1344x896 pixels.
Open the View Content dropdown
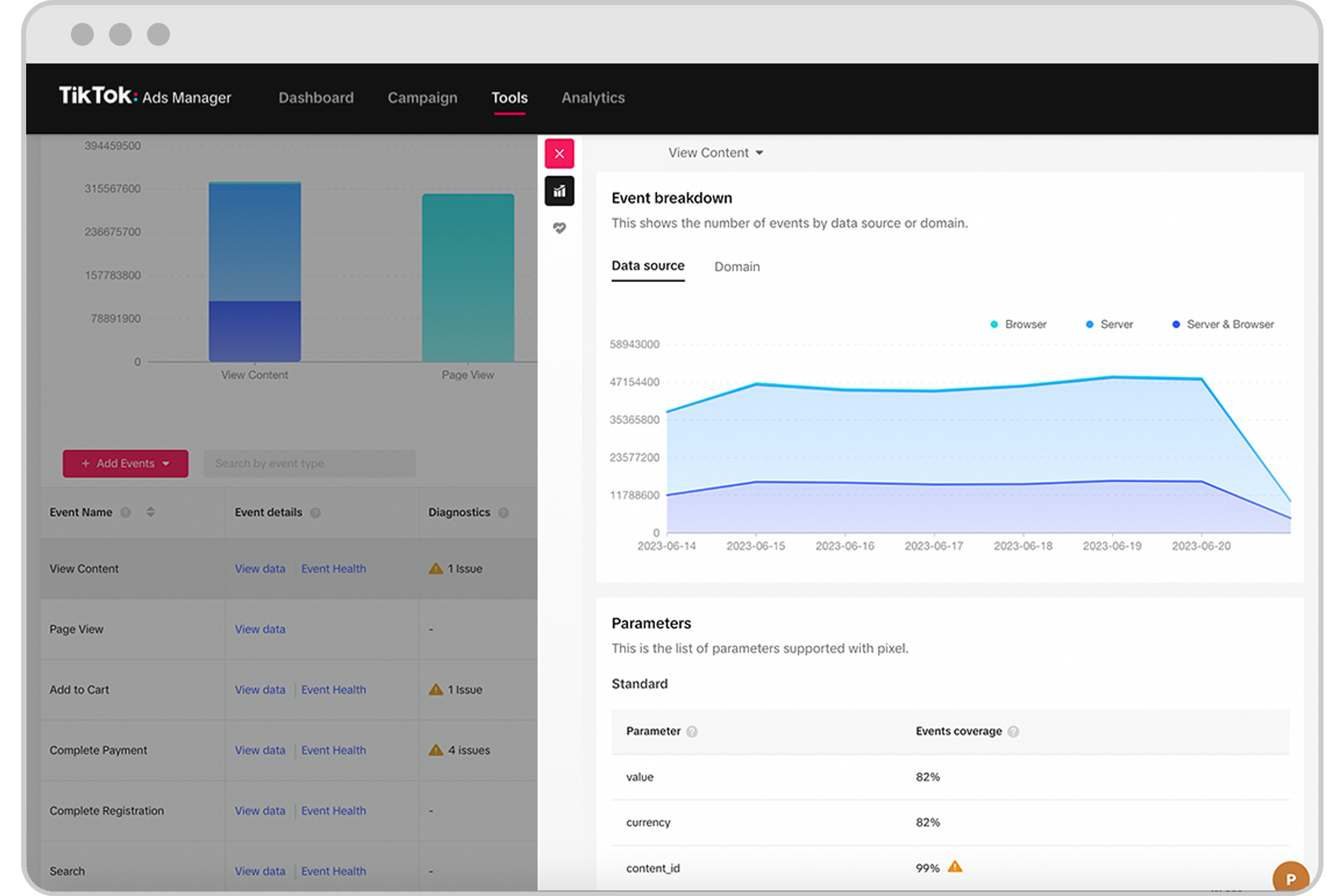(x=714, y=153)
